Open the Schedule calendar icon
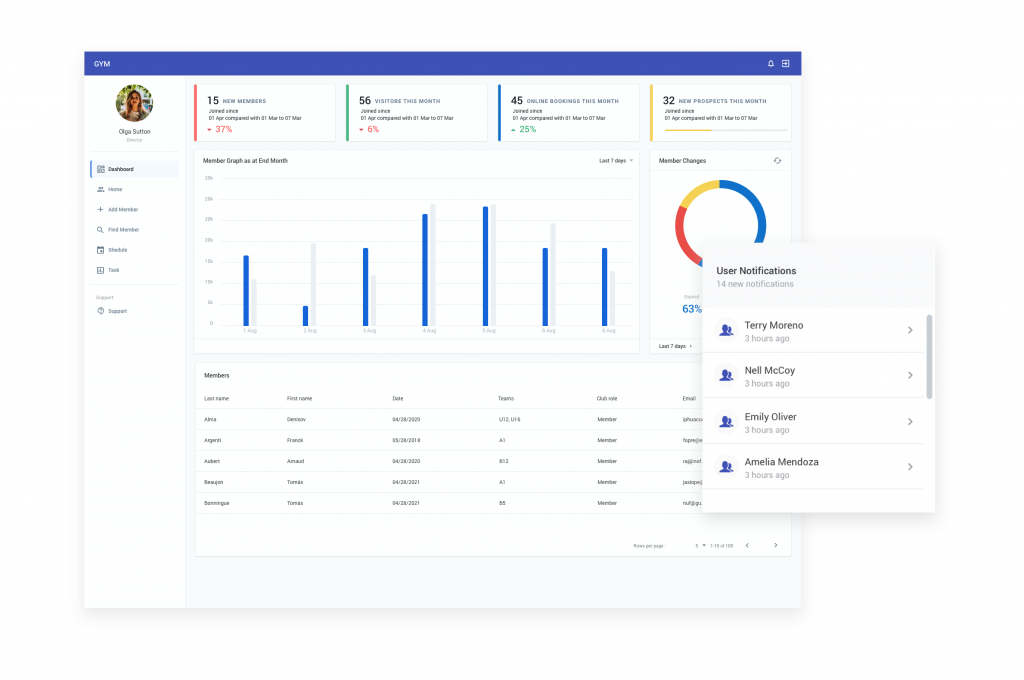Image resolution: width=1024 pixels, height=680 pixels. (100, 250)
